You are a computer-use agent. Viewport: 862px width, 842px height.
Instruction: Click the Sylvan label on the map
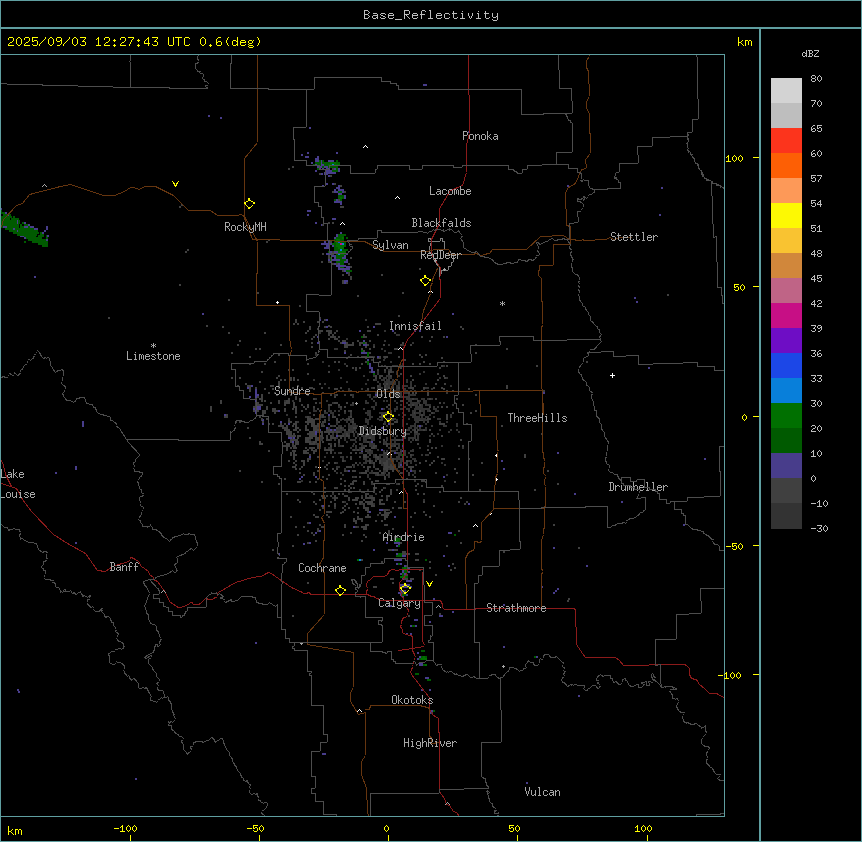[390, 245]
